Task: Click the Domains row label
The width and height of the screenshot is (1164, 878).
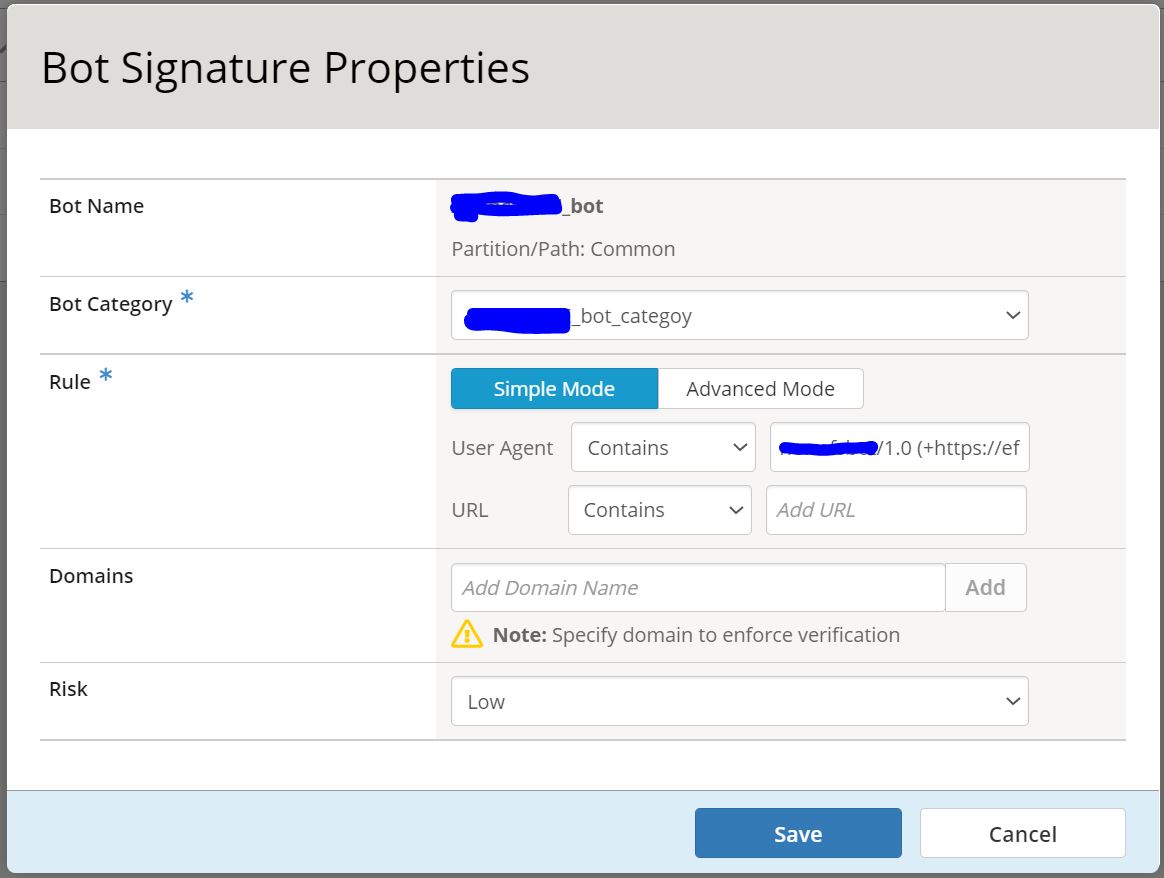Action: point(91,576)
